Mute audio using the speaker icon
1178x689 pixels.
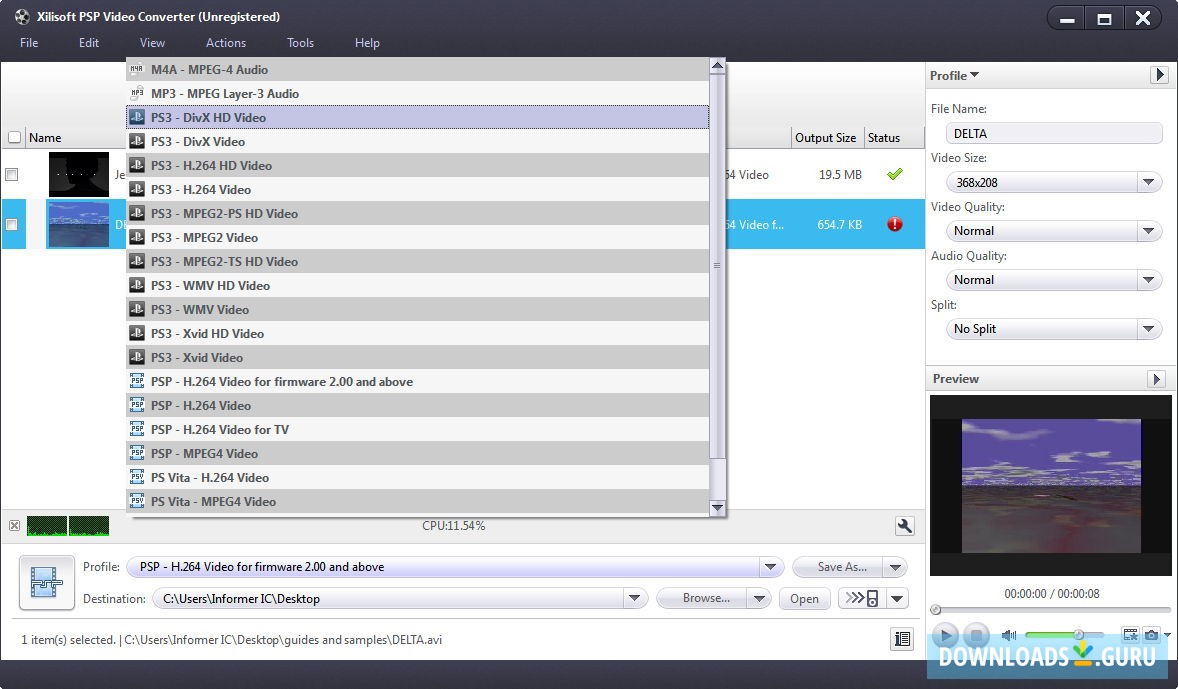1008,634
